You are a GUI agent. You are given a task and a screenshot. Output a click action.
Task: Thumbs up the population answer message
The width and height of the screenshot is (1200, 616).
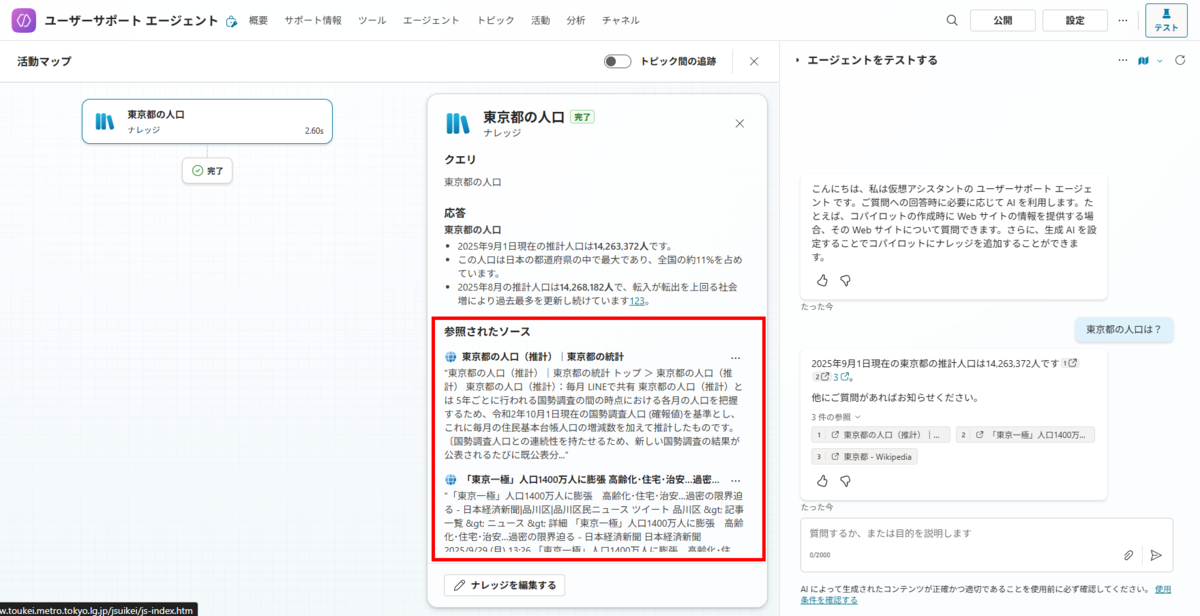point(822,481)
